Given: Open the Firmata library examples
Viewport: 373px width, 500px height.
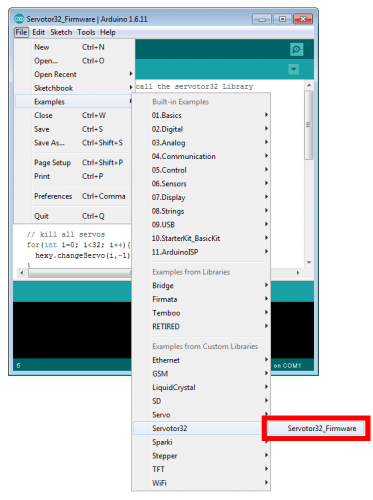Looking at the screenshot, I should pyautogui.click(x=201, y=299).
